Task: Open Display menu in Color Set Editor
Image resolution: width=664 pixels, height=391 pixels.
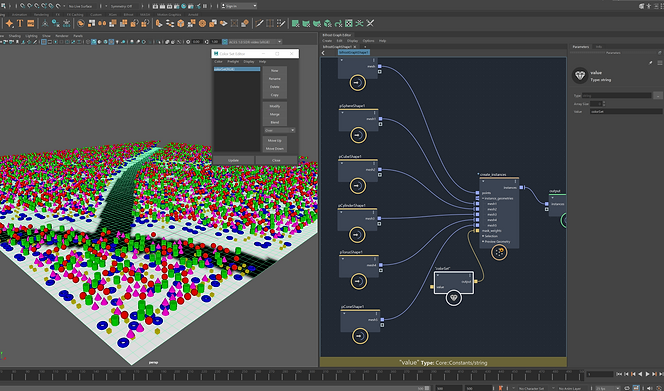Action: point(249,61)
